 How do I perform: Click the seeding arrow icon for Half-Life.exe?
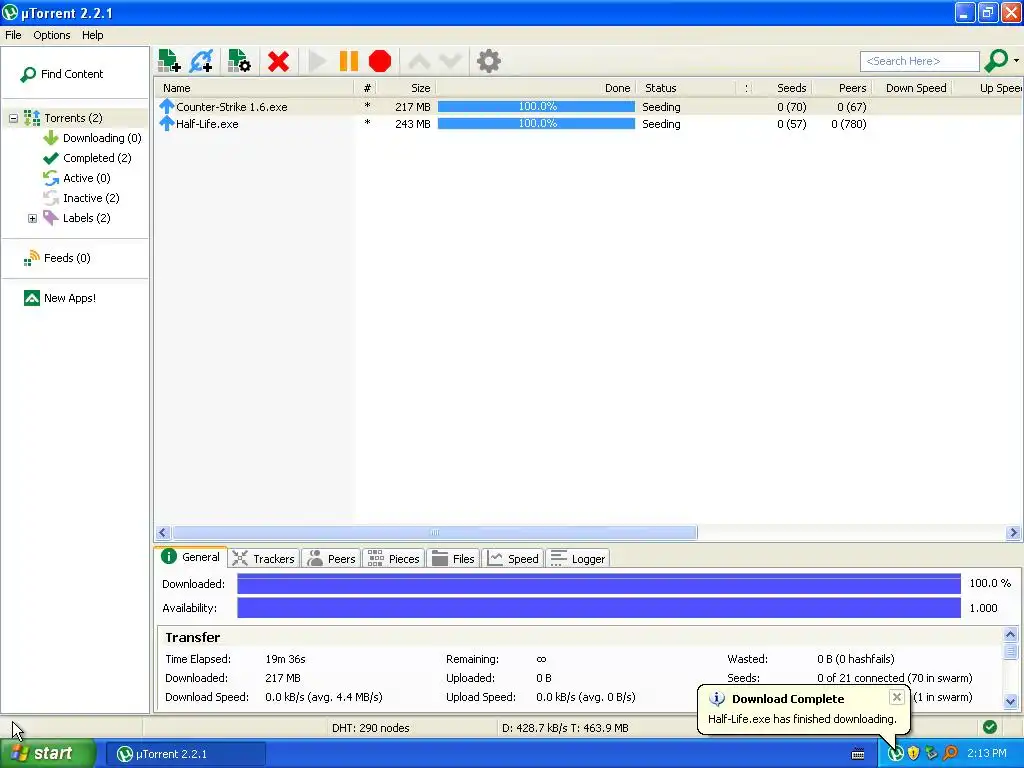pos(167,123)
